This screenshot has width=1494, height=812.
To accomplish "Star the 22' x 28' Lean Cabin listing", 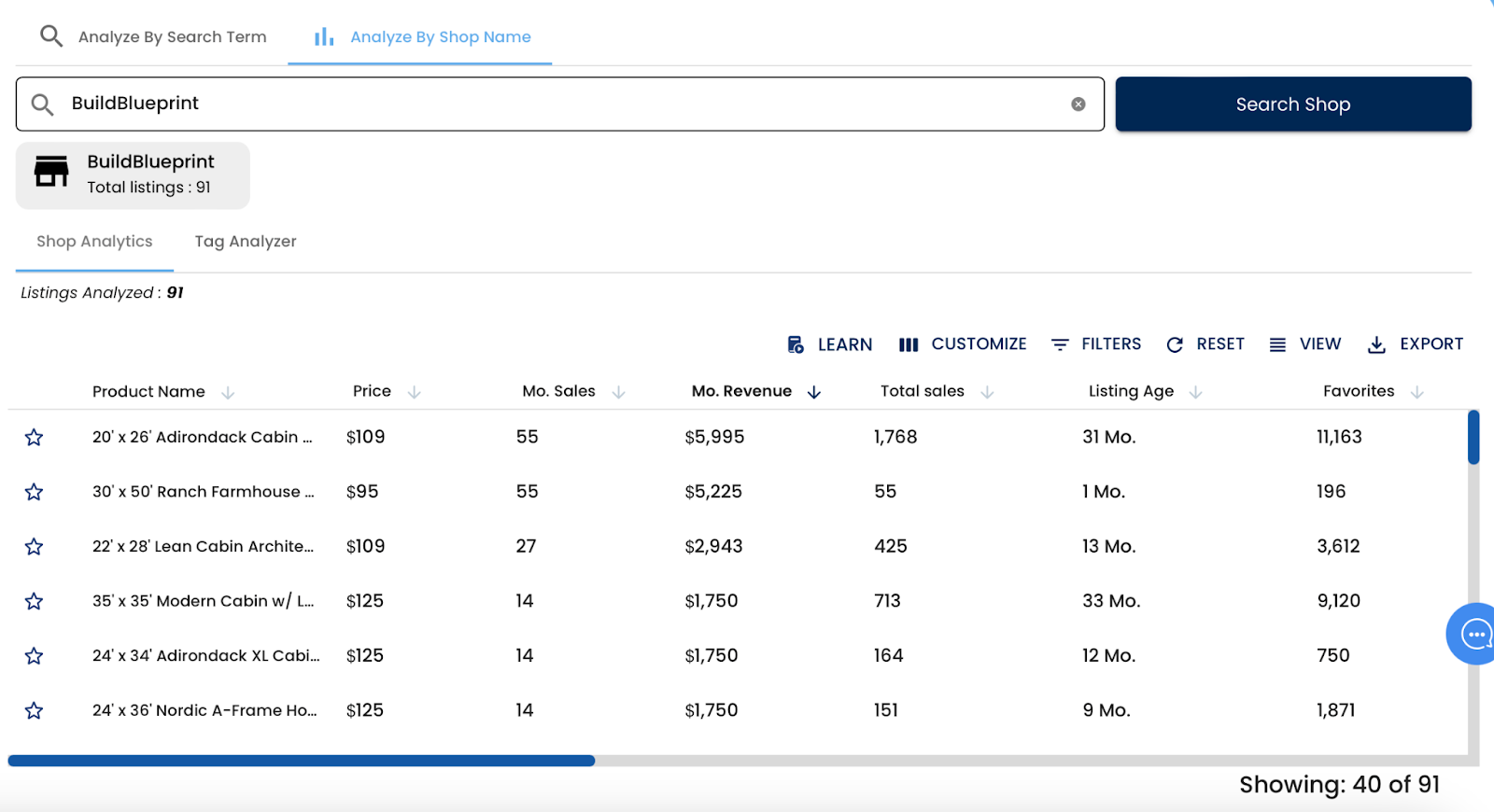I will (34, 546).
